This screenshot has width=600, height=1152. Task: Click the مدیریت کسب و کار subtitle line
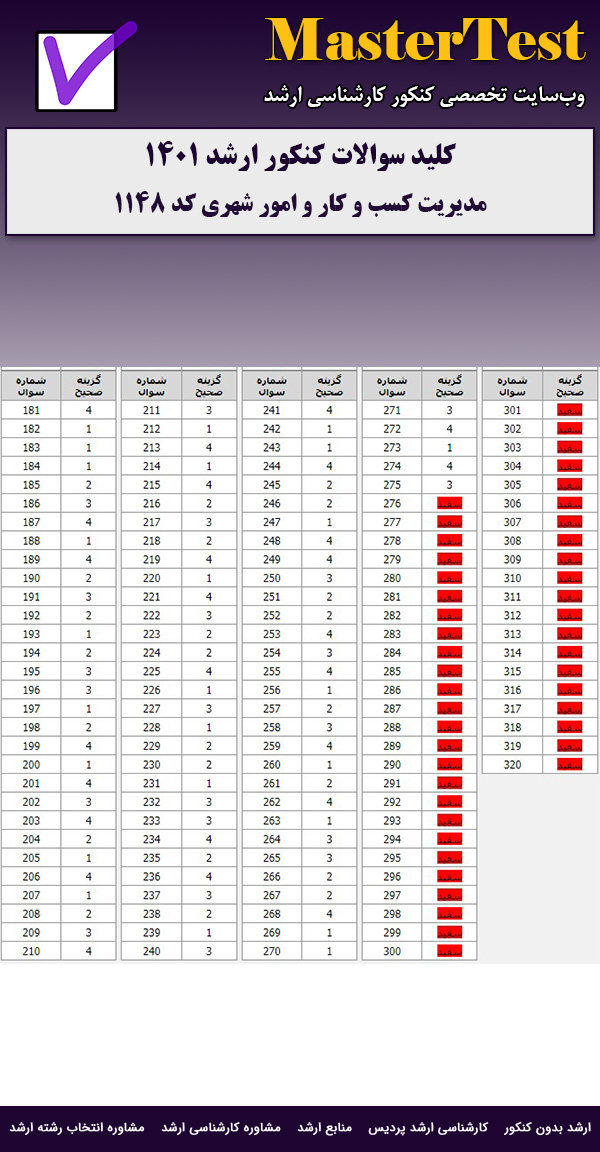(300, 204)
